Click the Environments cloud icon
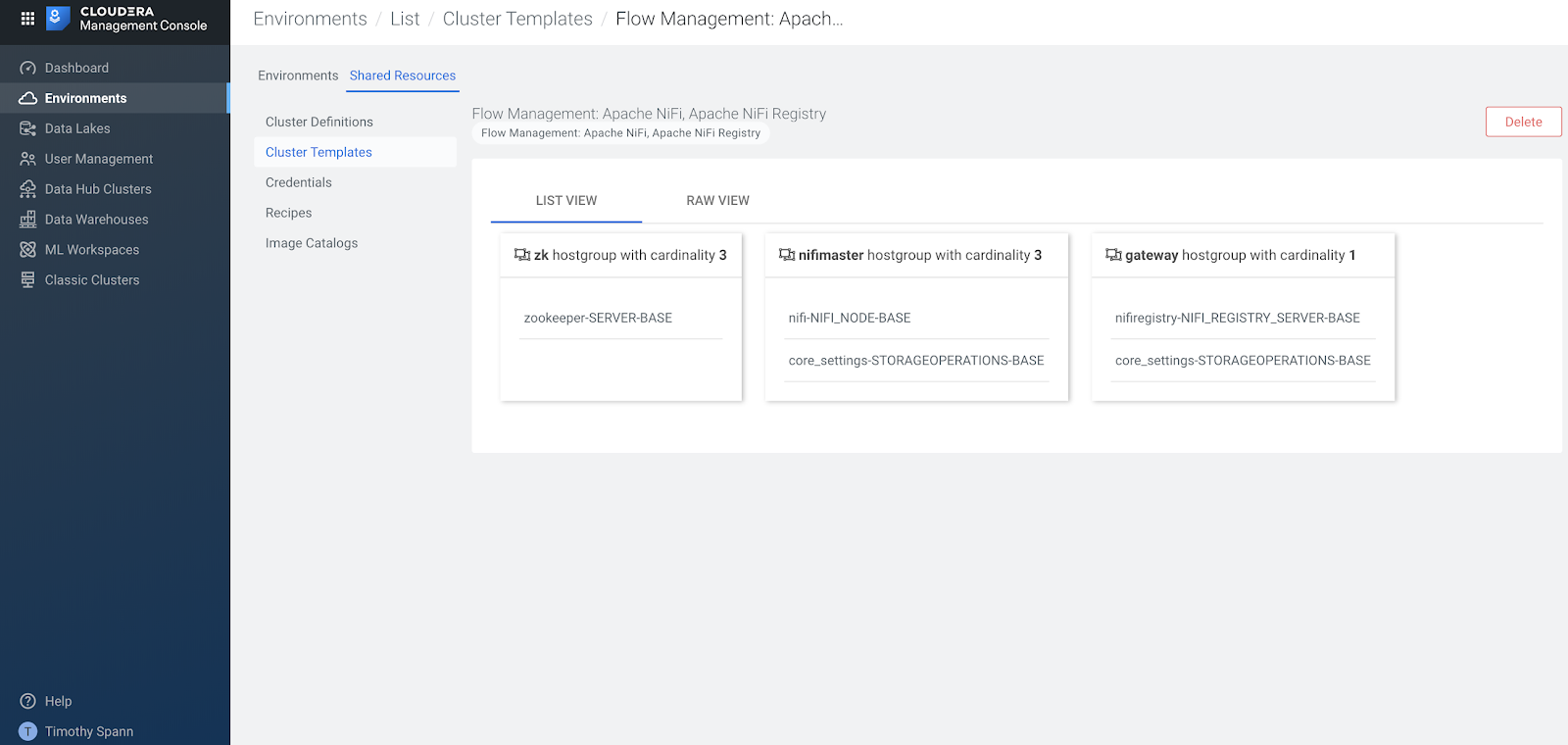The width and height of the screenshot is (1568, 745). 27,98
